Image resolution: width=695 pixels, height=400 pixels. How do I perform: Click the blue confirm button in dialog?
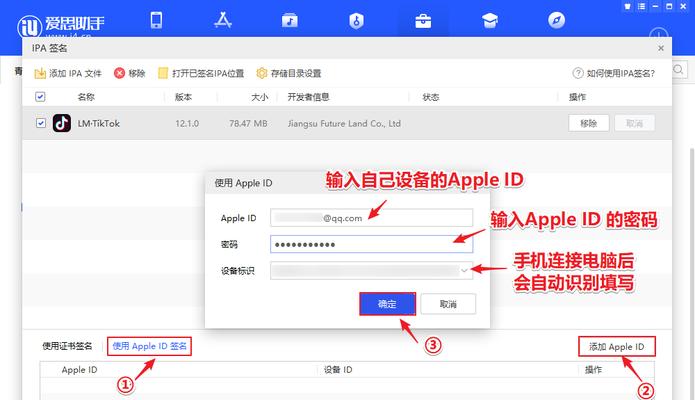(x=387, y=304)
